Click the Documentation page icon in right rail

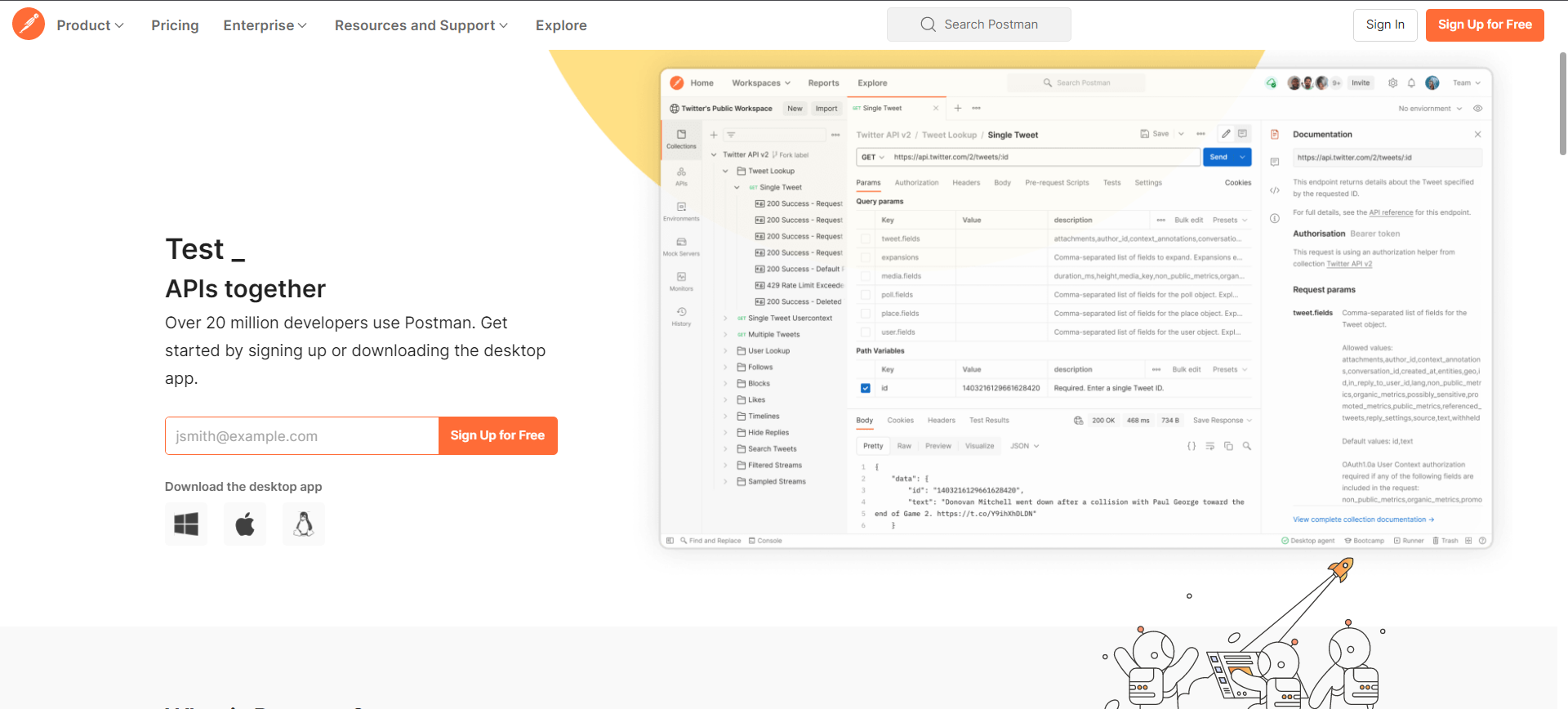click(x=1274, y=134)
